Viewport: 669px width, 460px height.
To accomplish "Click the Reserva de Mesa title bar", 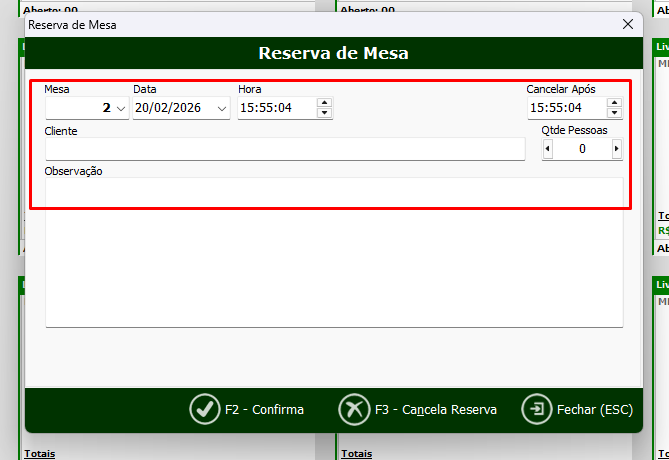I will coord(300,24).
